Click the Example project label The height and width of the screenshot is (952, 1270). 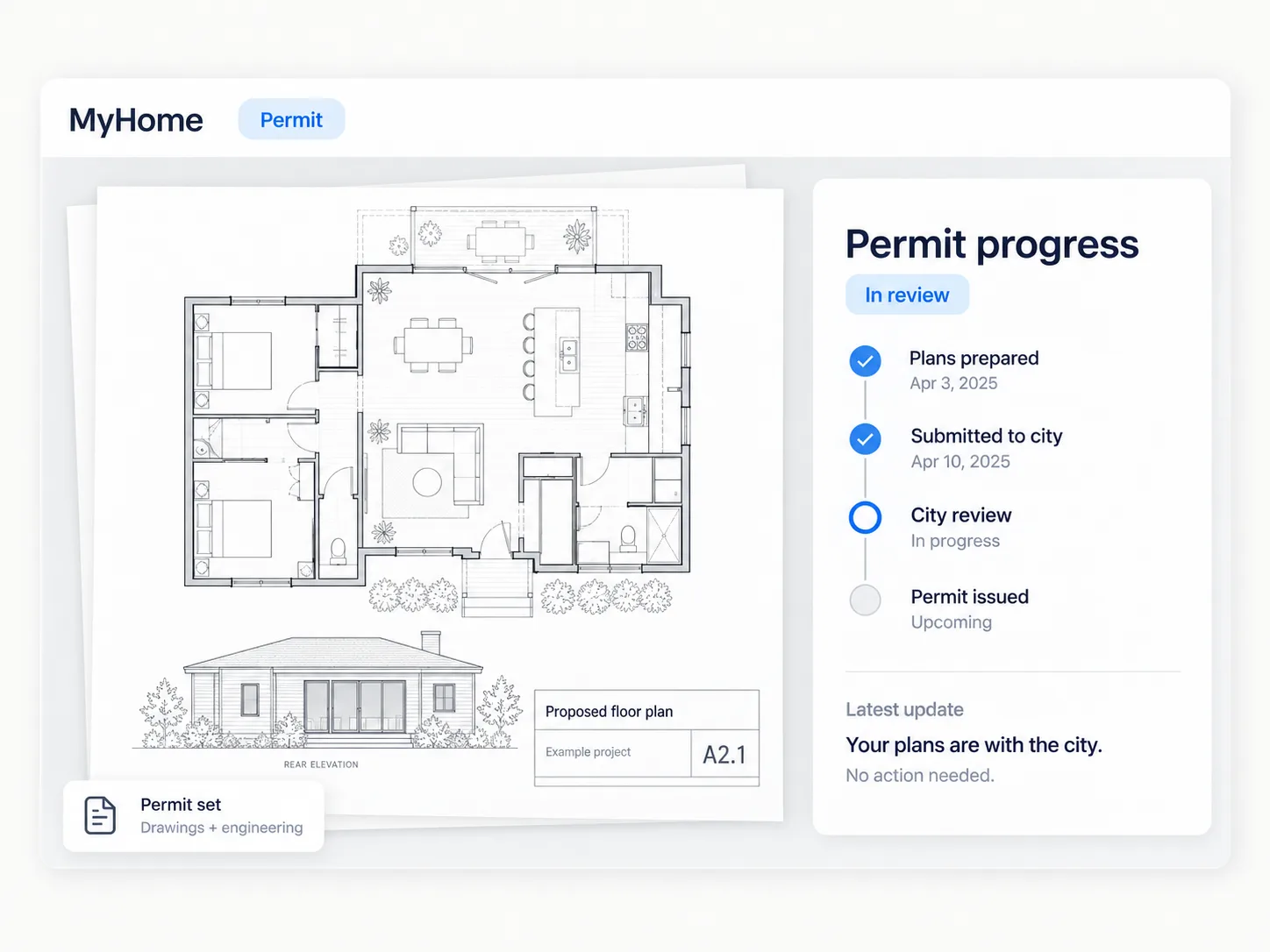(x=588, y=752)
